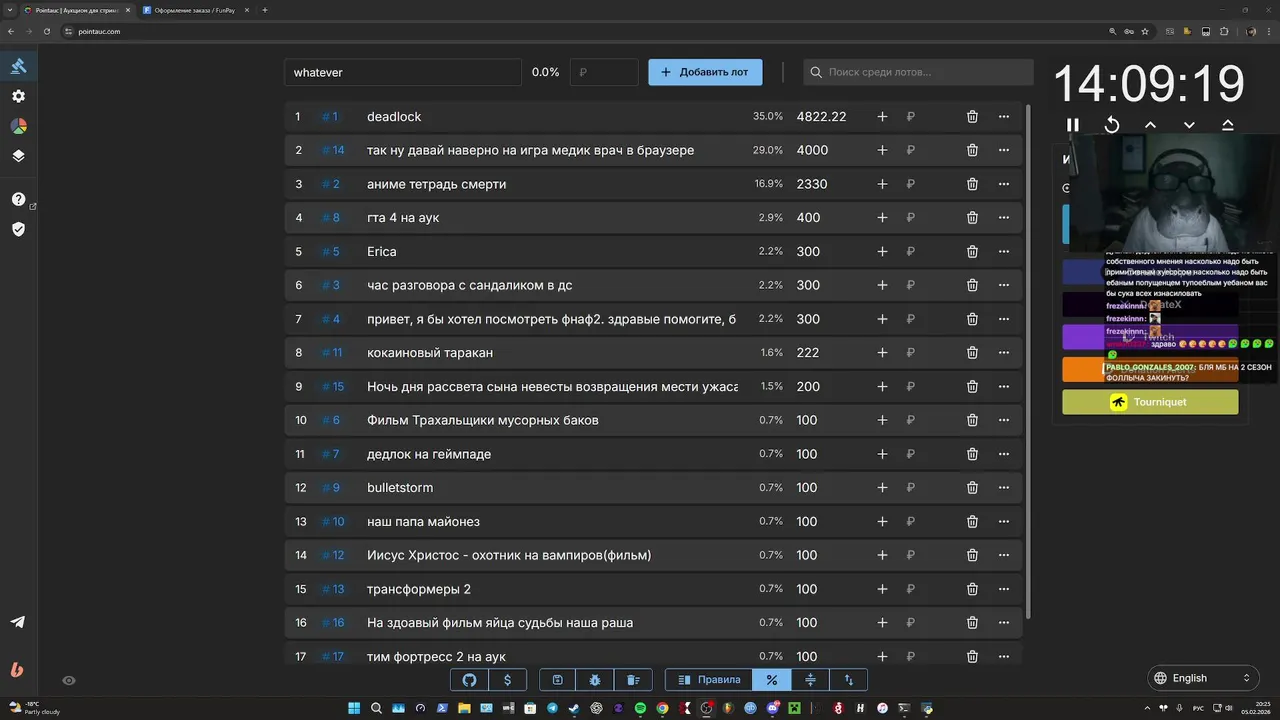Click the Boosty logo at sidebar bottom

coord(16,670)
